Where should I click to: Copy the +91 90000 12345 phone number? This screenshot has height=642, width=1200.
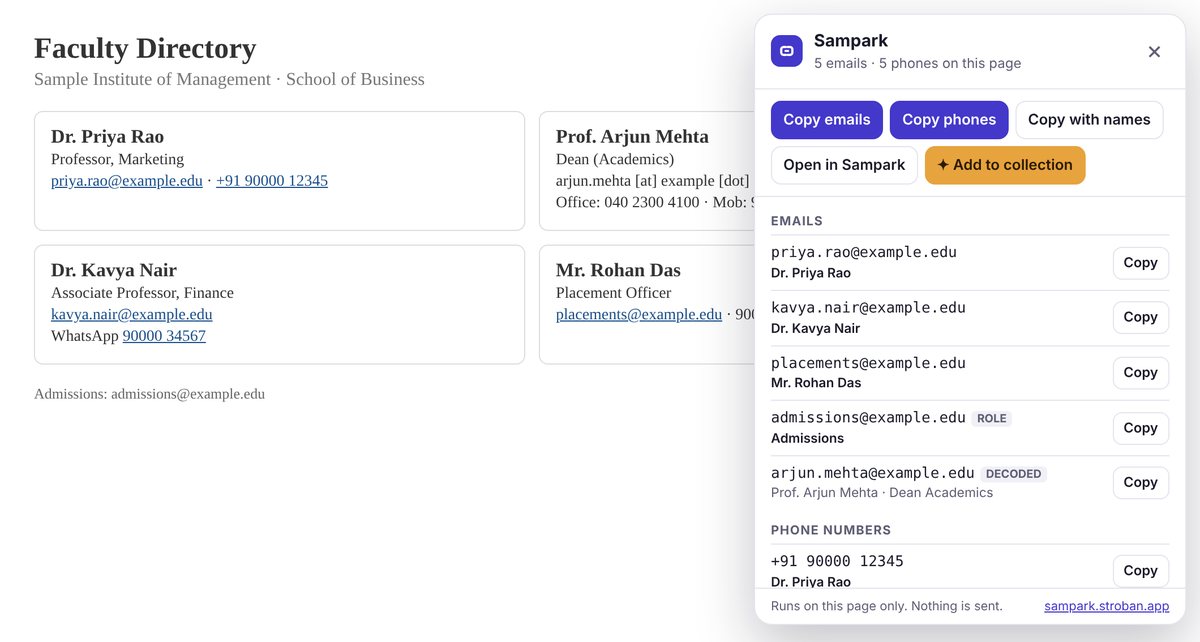pos(1140,571)
